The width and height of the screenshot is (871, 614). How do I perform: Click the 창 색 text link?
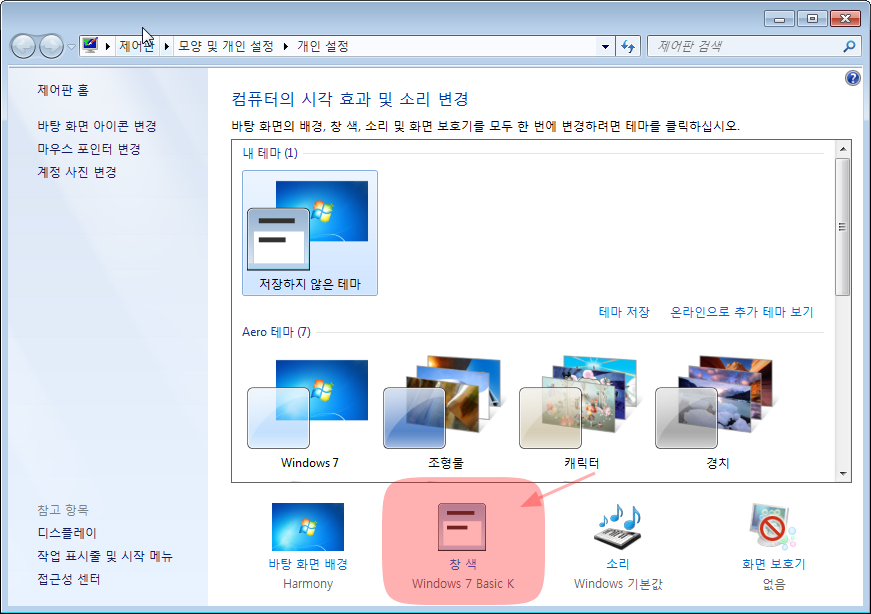463,565
